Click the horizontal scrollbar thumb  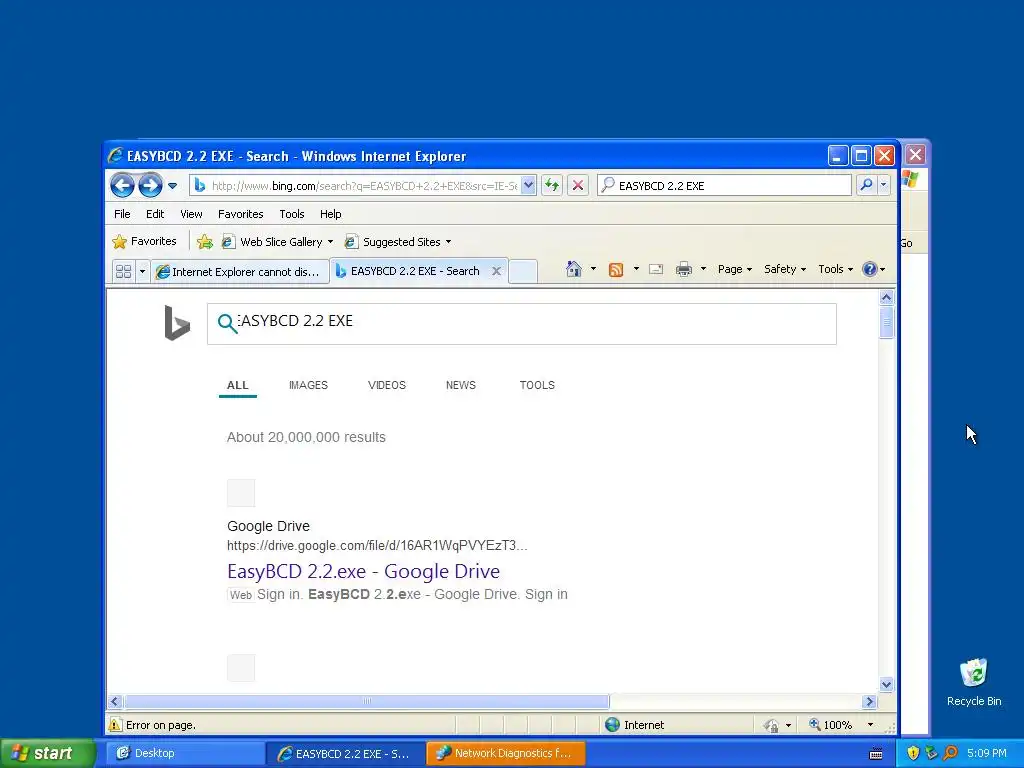[366, 701]
